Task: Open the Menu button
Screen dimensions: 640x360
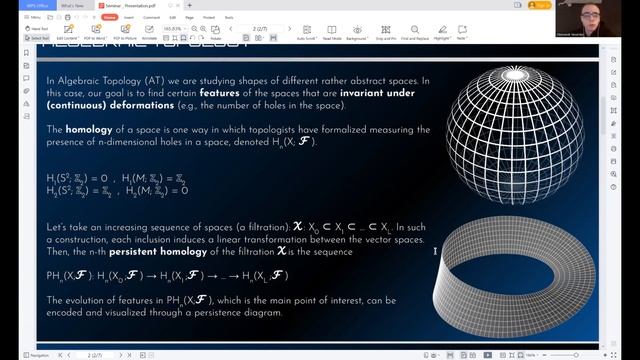Action: click(x=32, y=17)
